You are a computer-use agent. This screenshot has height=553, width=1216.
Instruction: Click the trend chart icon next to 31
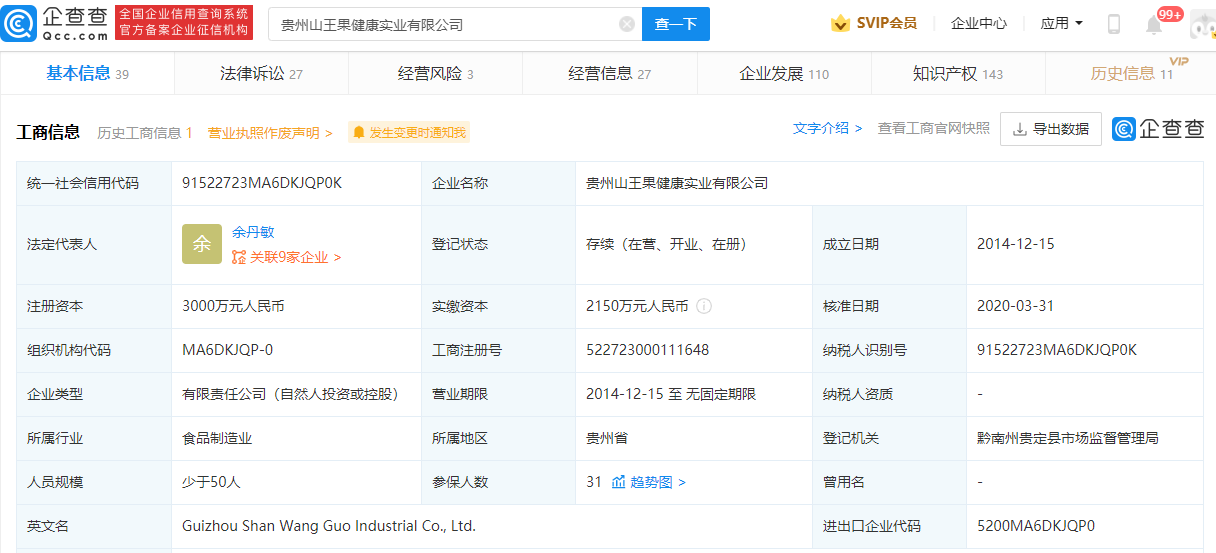click(x=618, y=482)
